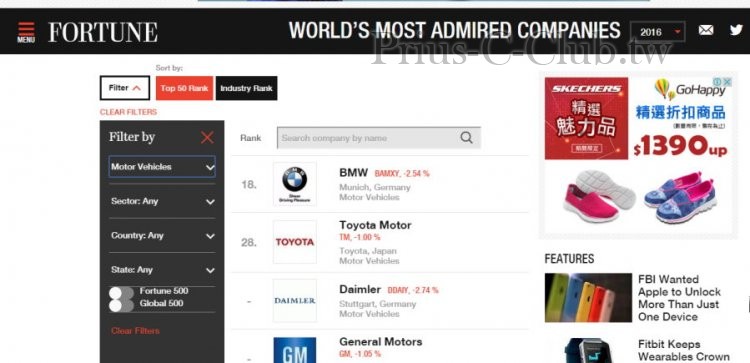Click the FEATURES heading

[569, 259]
